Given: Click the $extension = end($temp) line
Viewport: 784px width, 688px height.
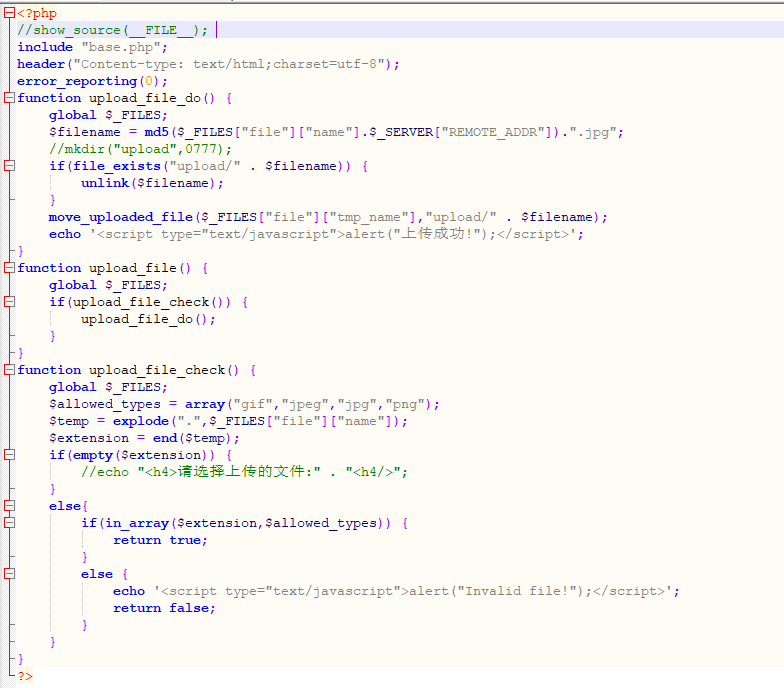Looking at the screenshot, I should (144, 438).
